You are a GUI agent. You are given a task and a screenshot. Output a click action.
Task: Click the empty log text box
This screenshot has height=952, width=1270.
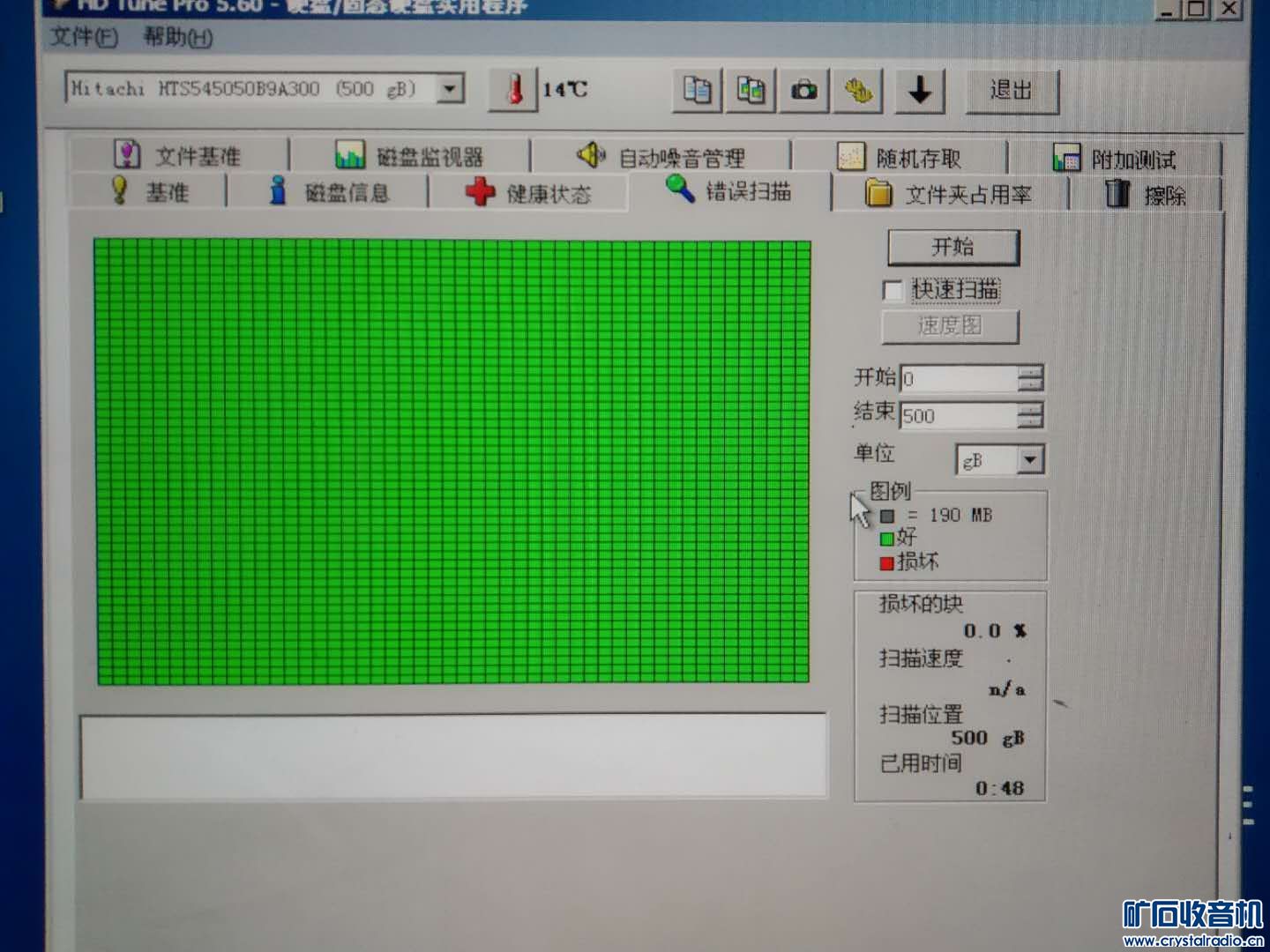(453, 756)
